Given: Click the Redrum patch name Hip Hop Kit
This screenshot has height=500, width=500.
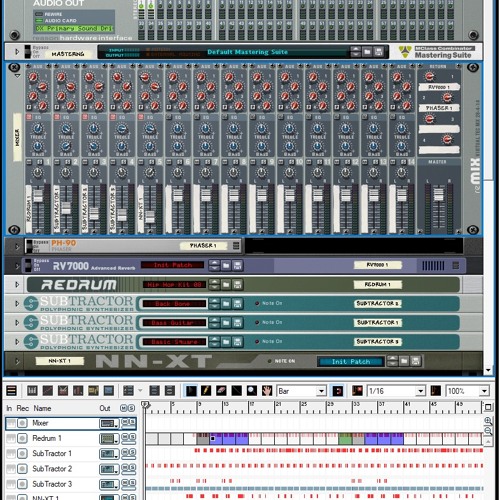Looking at the screenshot, I should pos(174,285).
